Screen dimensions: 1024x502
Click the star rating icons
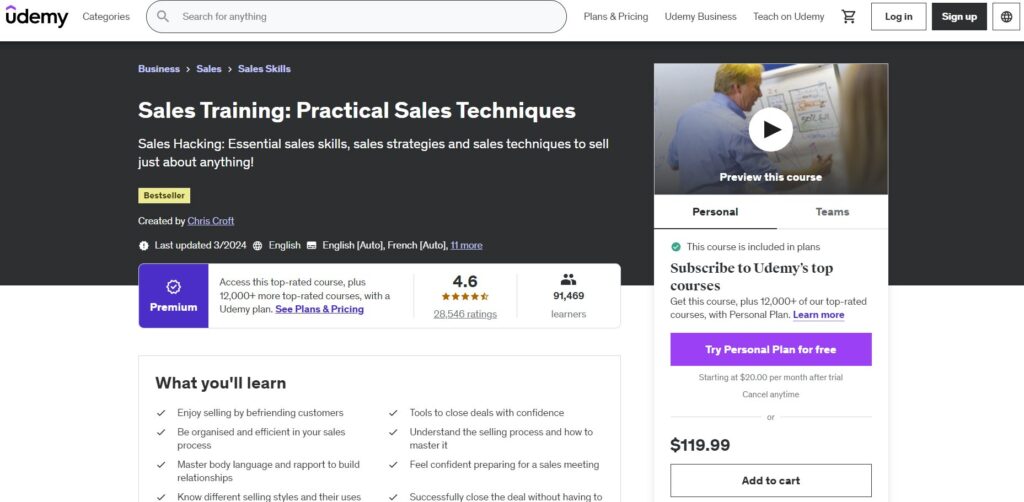pyautogui.click(x=465, y=296)
